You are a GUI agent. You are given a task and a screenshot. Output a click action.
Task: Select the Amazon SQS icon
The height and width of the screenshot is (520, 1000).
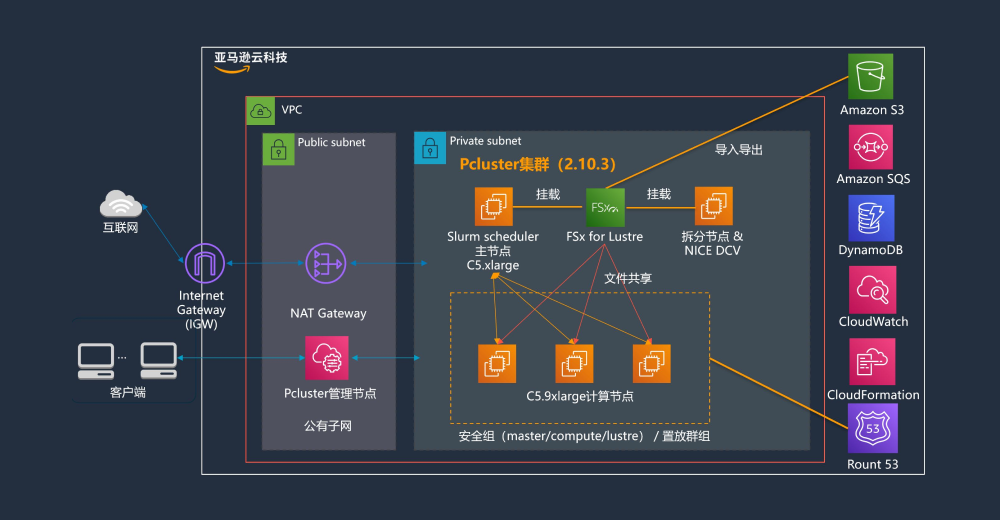point(871,147)
